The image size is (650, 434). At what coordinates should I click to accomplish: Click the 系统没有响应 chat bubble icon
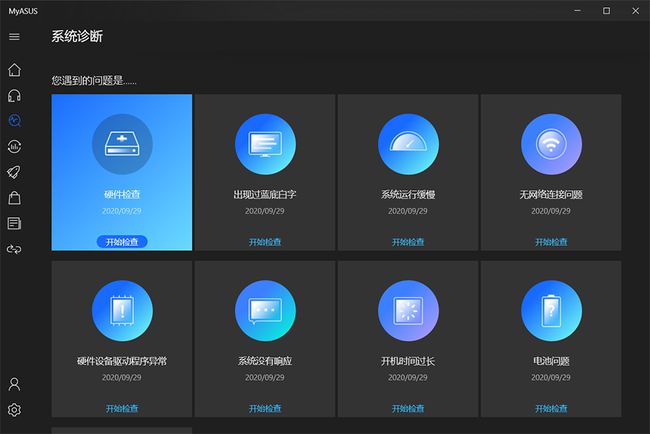click(x=265, y=311)
